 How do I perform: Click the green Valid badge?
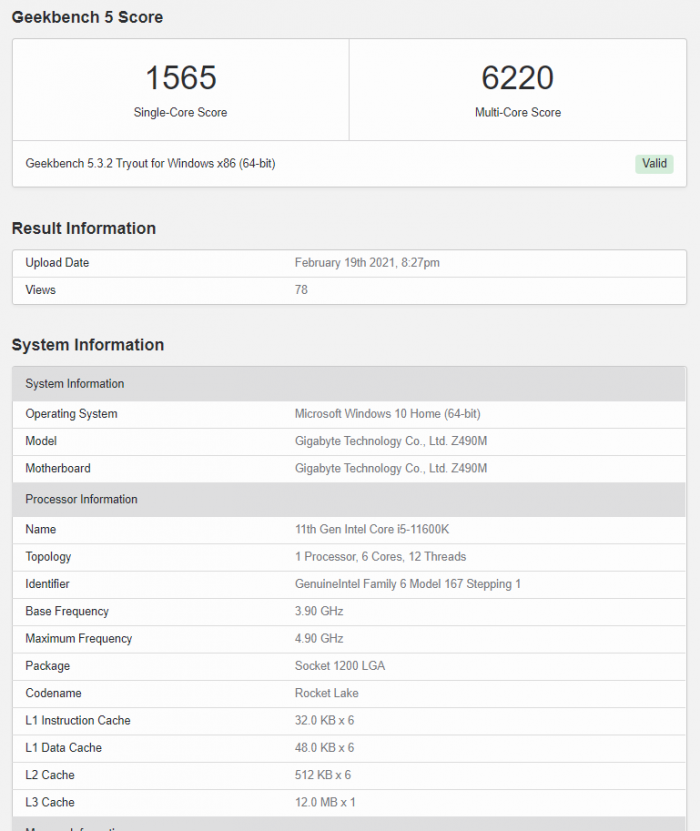point(654,164)
